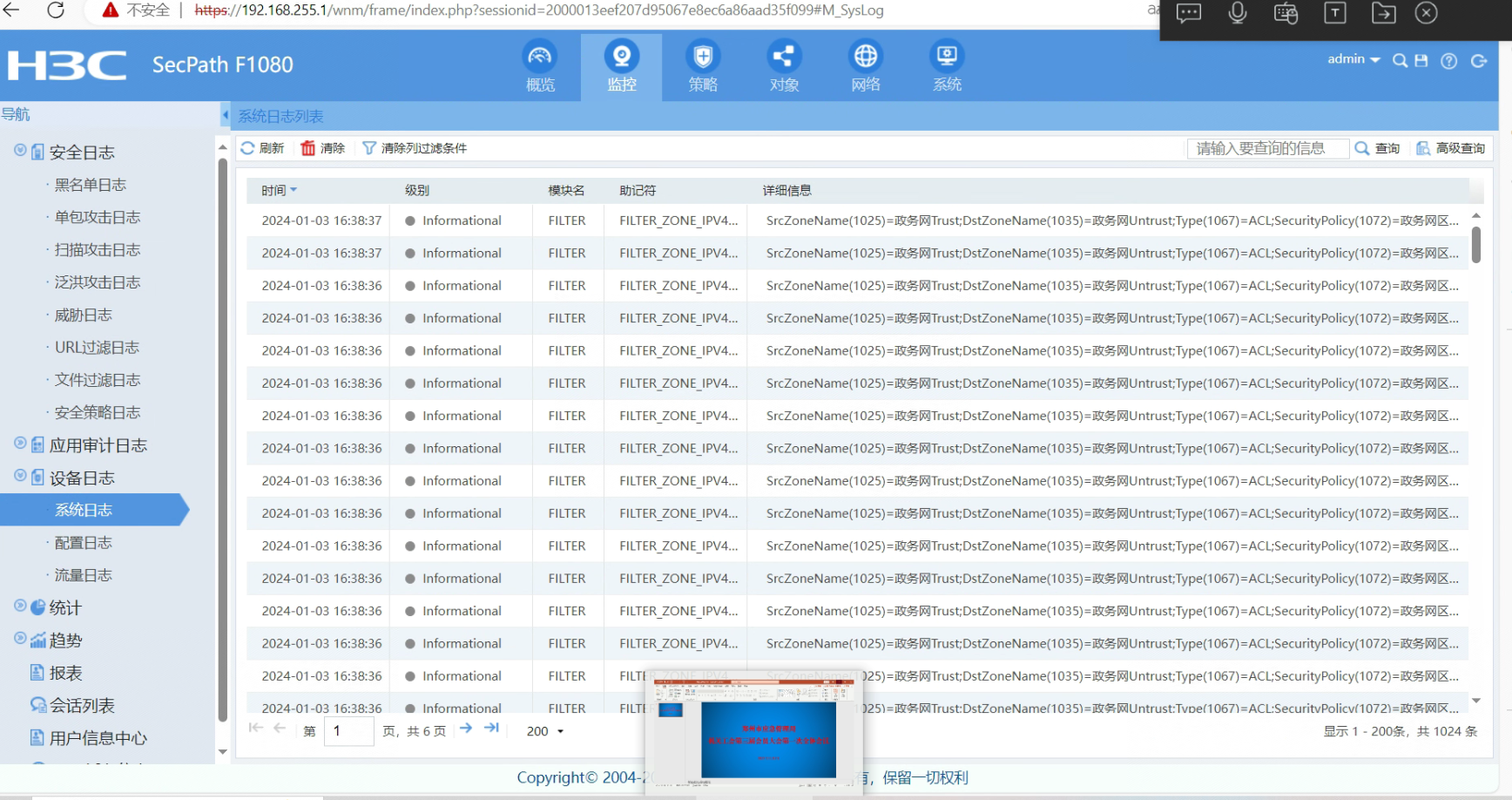The width and height of the screenshot is (1512, 800).
Task: Open the 200 page size dropdown
Action: click(545, 731)
